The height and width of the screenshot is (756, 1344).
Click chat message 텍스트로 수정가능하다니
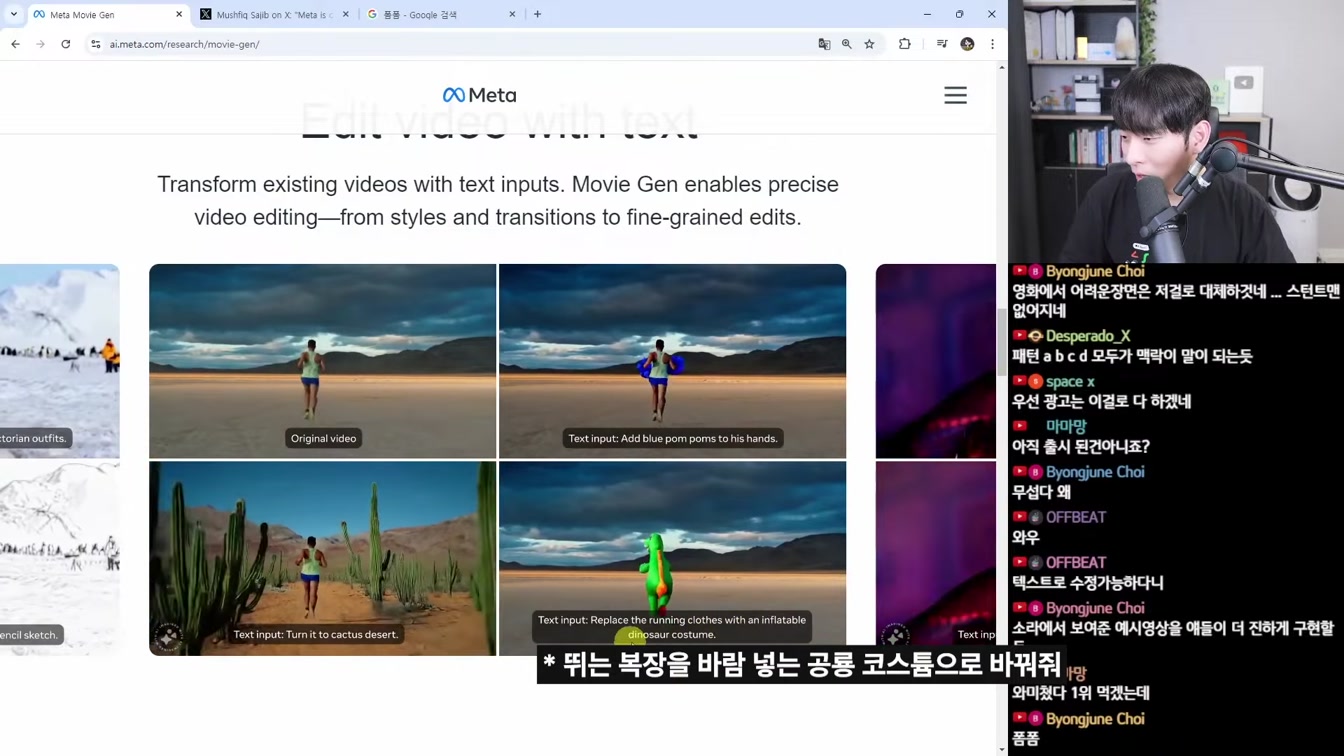point(1087,583)
